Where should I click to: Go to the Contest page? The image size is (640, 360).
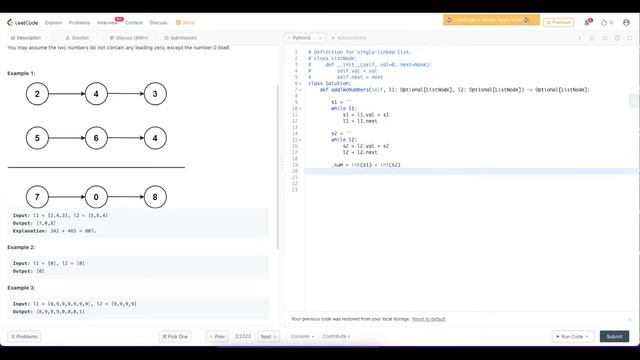tap(133, 23)
